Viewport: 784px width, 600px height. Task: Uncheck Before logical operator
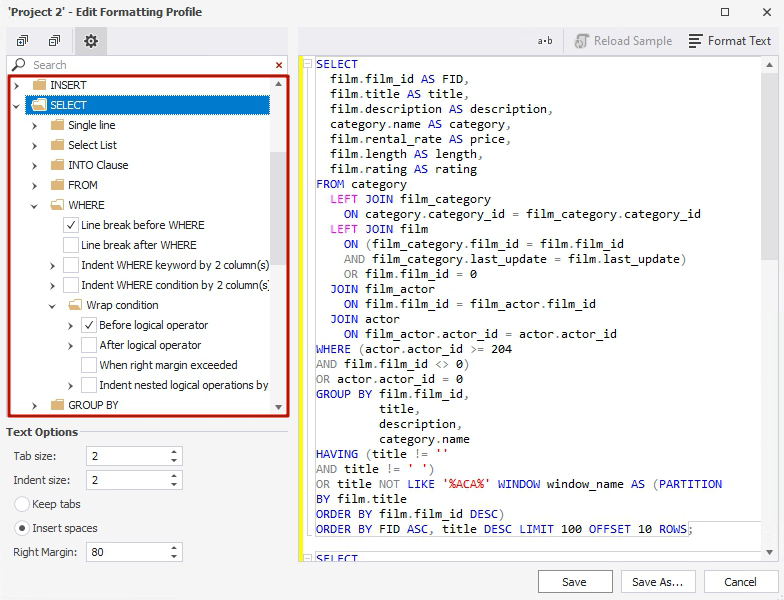88,325
